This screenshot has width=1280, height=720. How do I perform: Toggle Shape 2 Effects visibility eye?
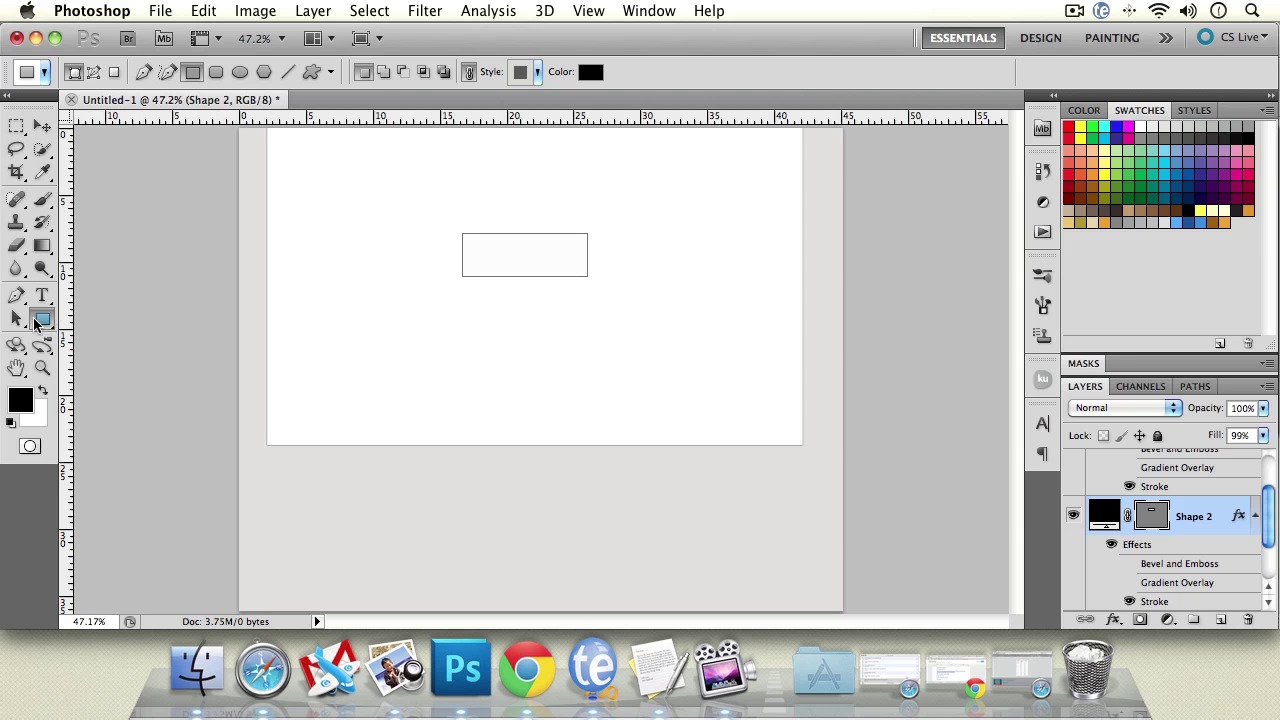1111,544
